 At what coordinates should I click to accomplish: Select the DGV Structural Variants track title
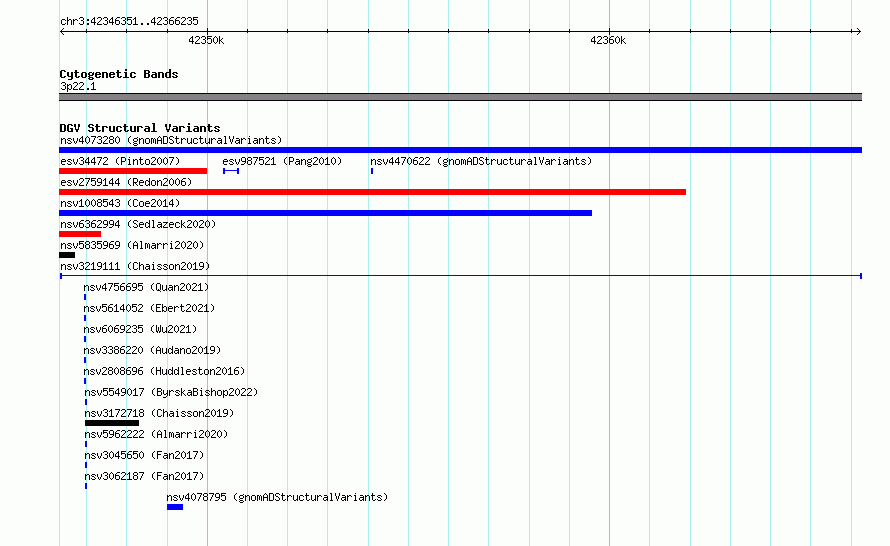[x=140, y=128]
